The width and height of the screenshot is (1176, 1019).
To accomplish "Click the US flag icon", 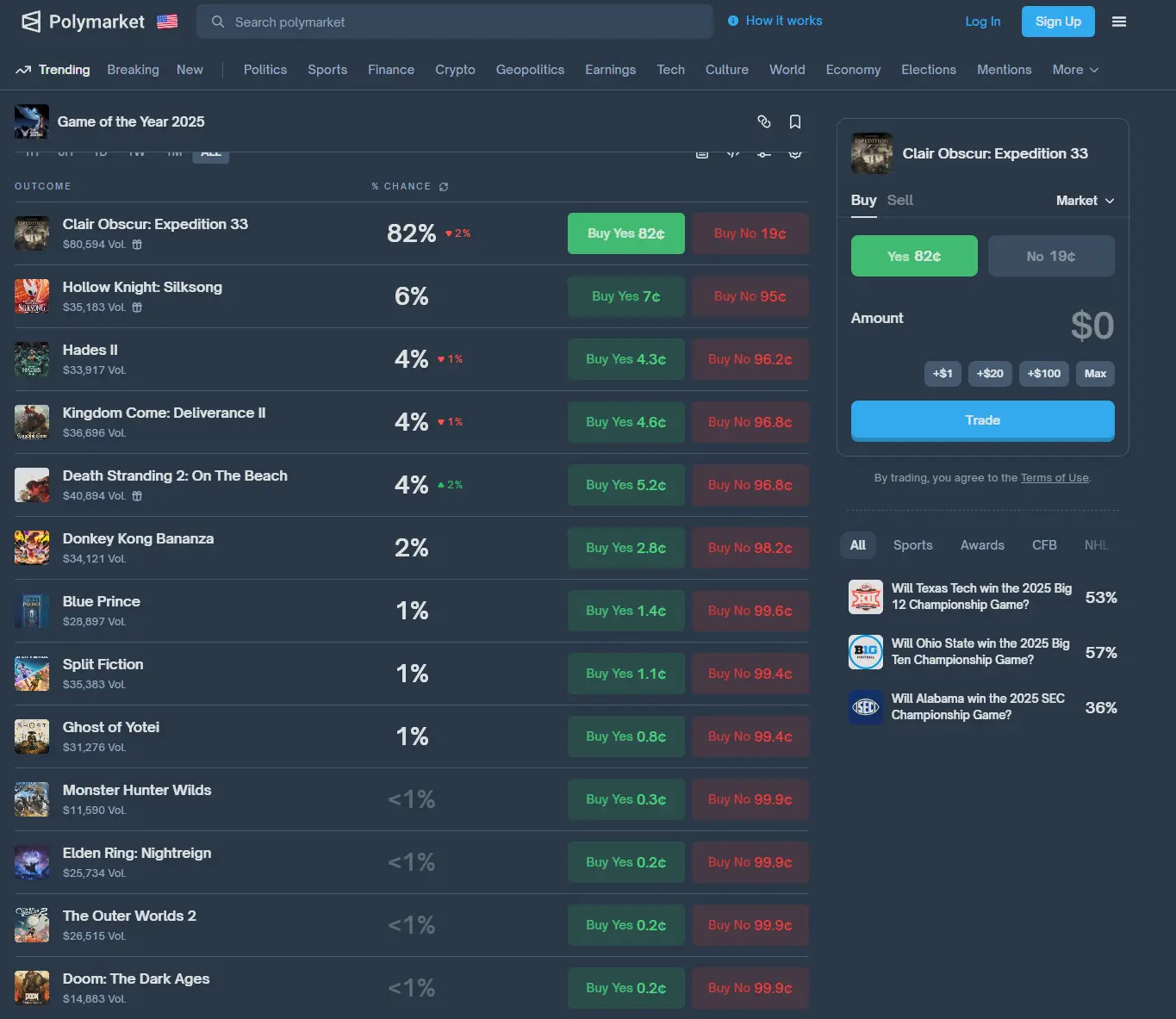I will 167,22.
